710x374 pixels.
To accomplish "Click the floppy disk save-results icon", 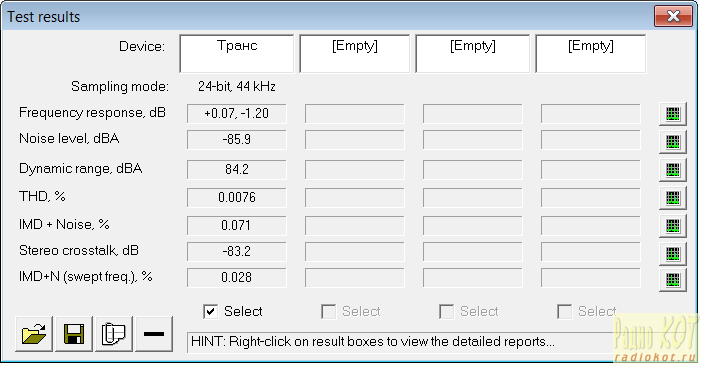I will pyautogui.click(x=74, y=334).
